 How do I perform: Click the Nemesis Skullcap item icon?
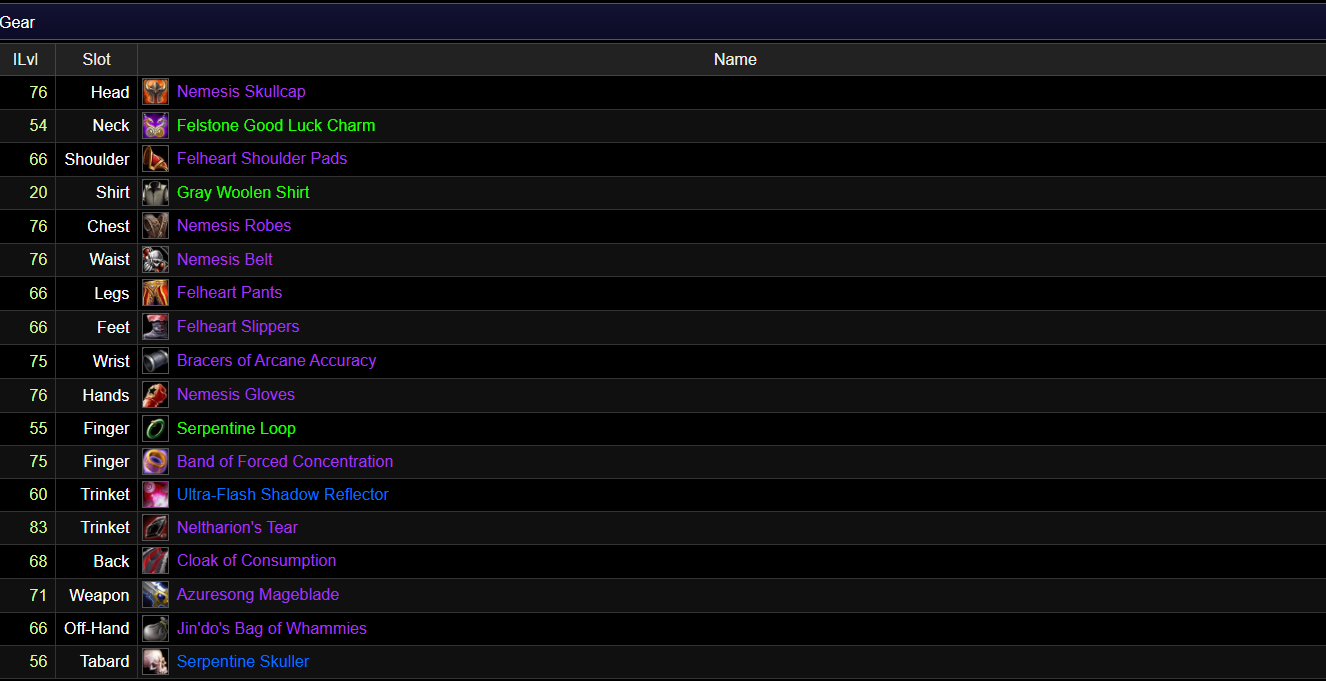(155, 92)
